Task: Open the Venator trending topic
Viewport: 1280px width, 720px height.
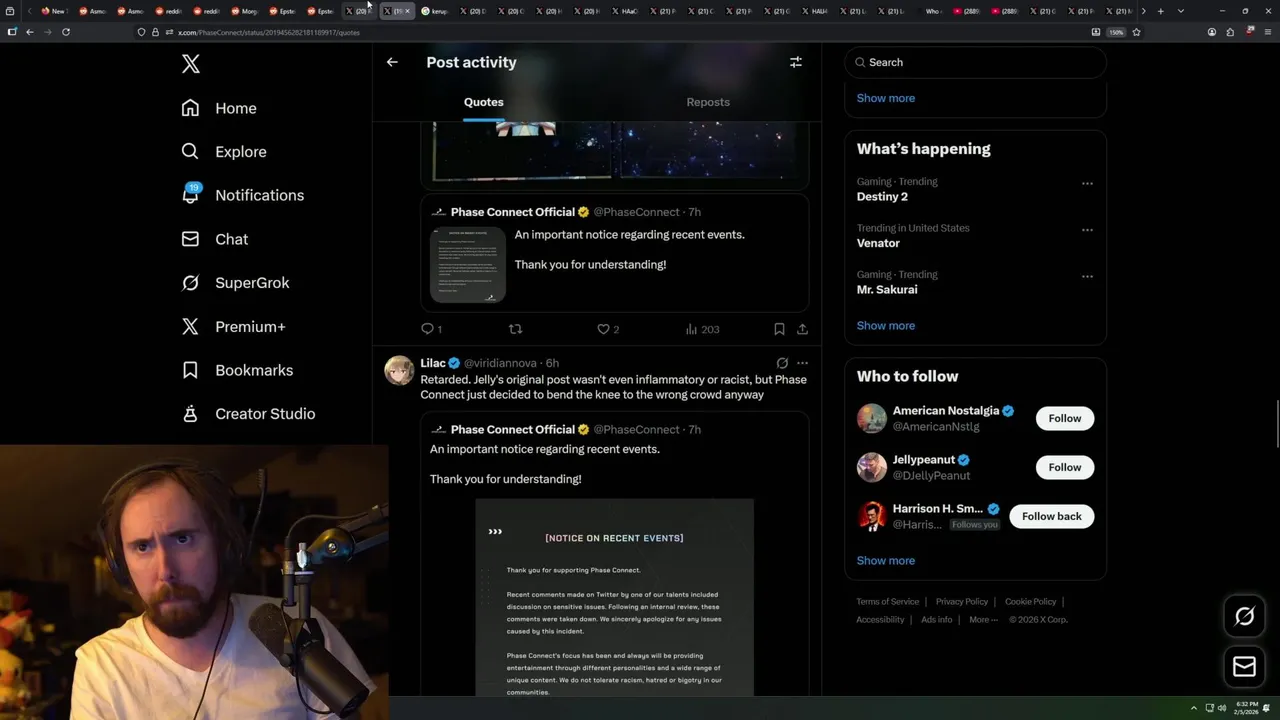Action: pyautogui.click(x=878, y=243)
